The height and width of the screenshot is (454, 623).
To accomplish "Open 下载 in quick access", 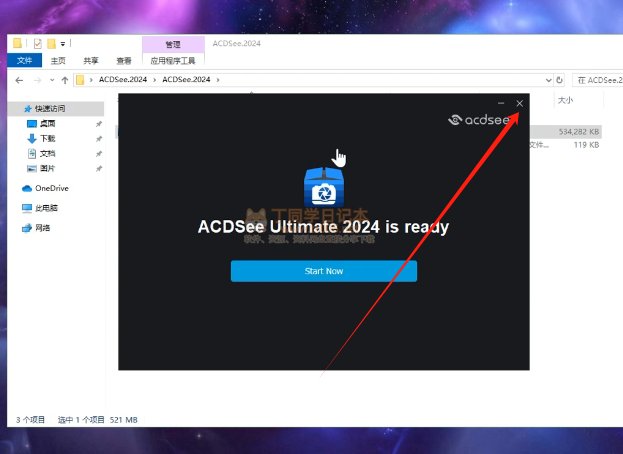I will coord(47,138).
